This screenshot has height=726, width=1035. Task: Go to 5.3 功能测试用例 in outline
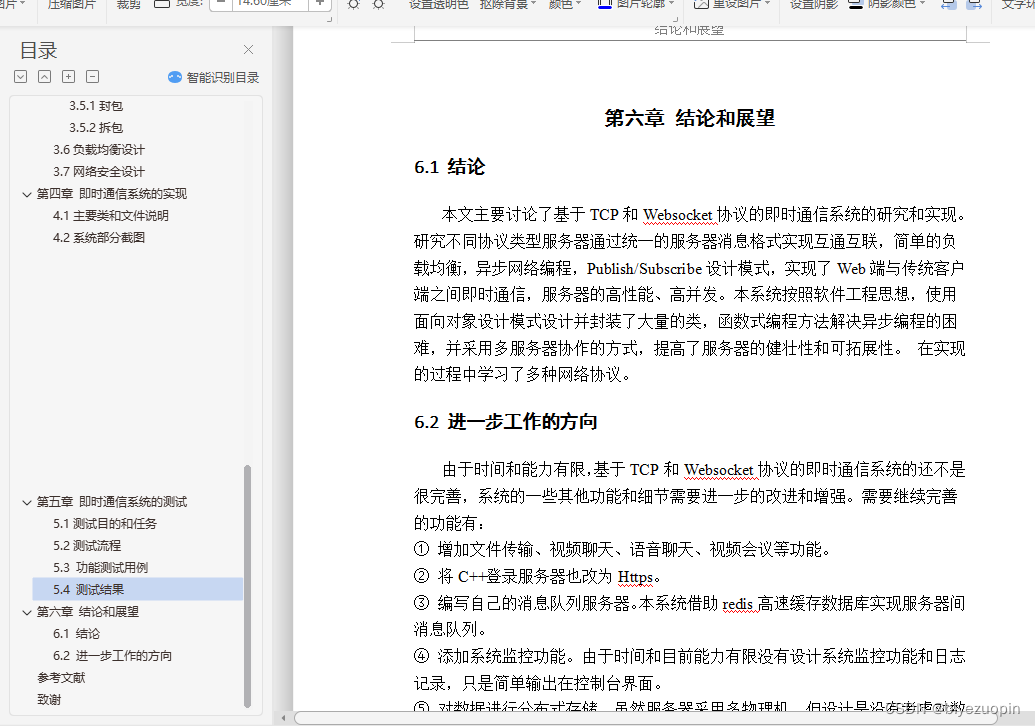pos(100,568)
